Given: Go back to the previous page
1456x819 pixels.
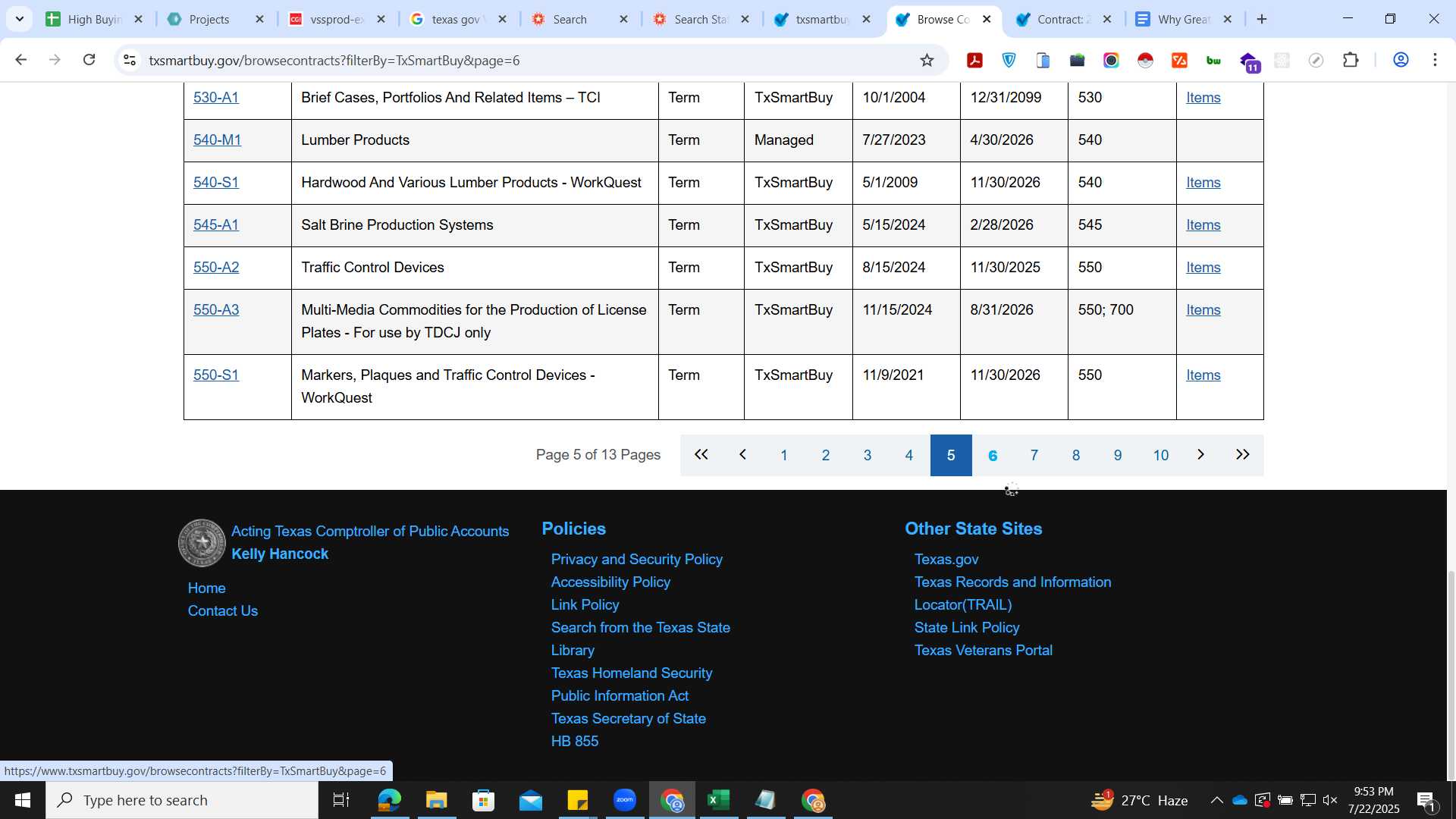Looking at the screenshot, I should (x=20, y=60).
